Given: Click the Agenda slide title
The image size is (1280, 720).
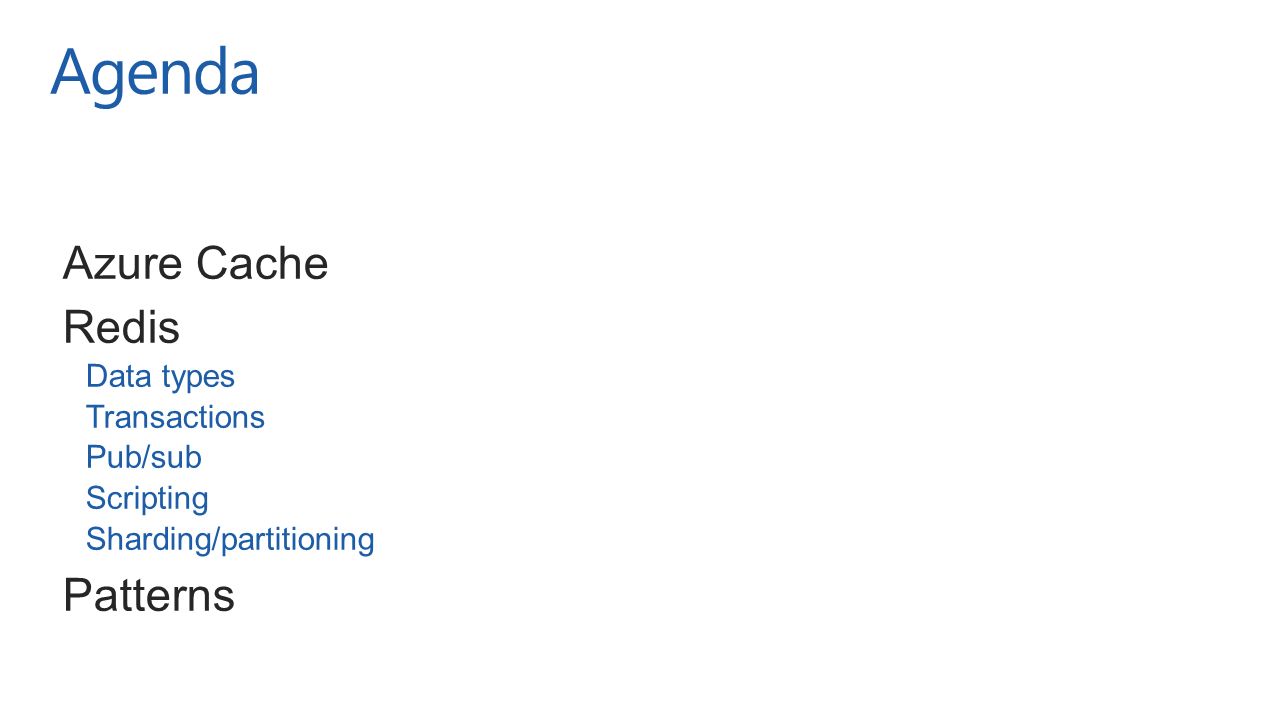Looking at the screenshot, I should tap(155, 74).
